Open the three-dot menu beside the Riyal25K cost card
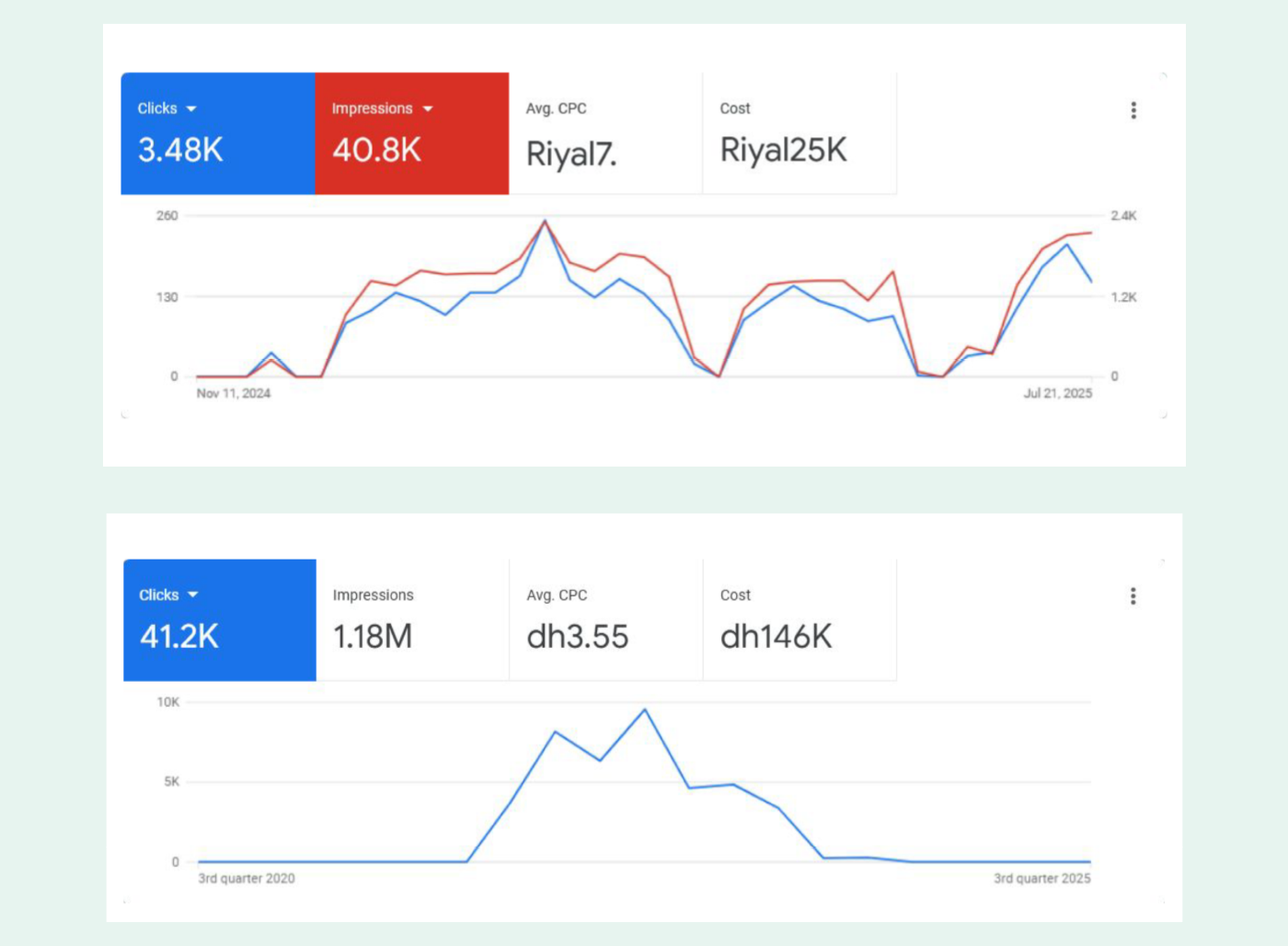The height and width of the screenshot is (946, 1288). pos(1133,110)
